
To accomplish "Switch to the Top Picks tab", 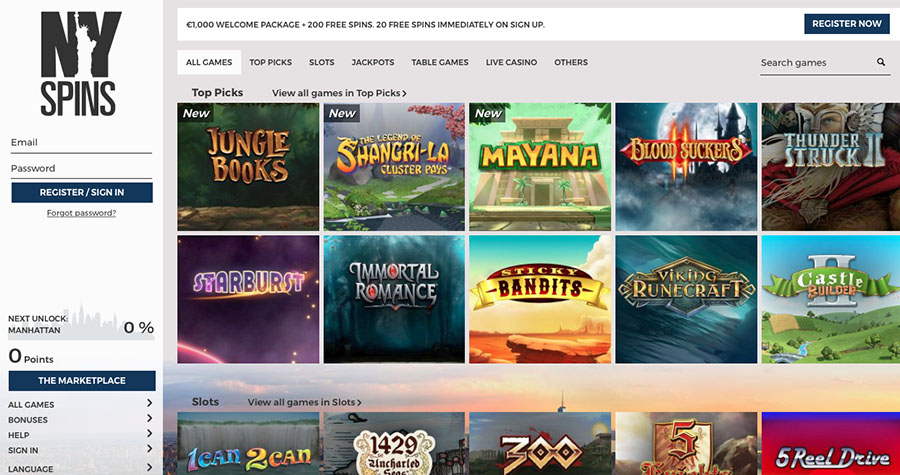I will click(270, 62).
